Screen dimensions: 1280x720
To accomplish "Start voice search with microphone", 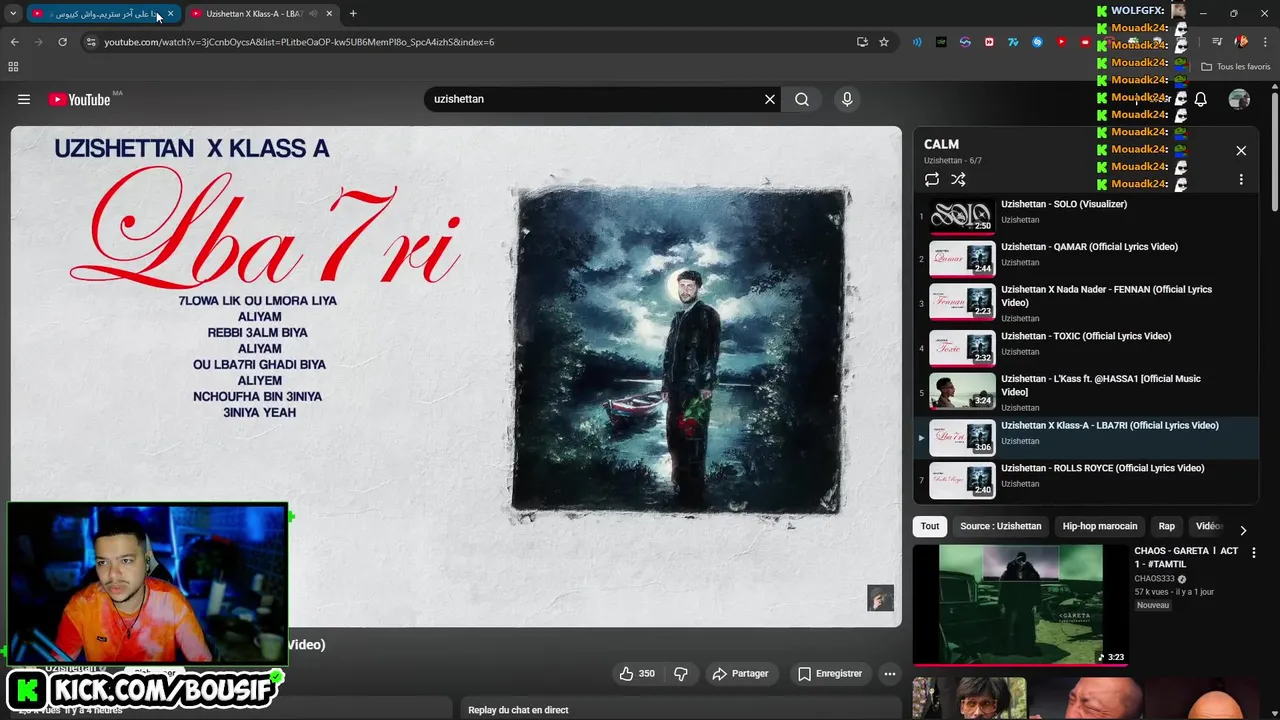I will pos(847,99).
